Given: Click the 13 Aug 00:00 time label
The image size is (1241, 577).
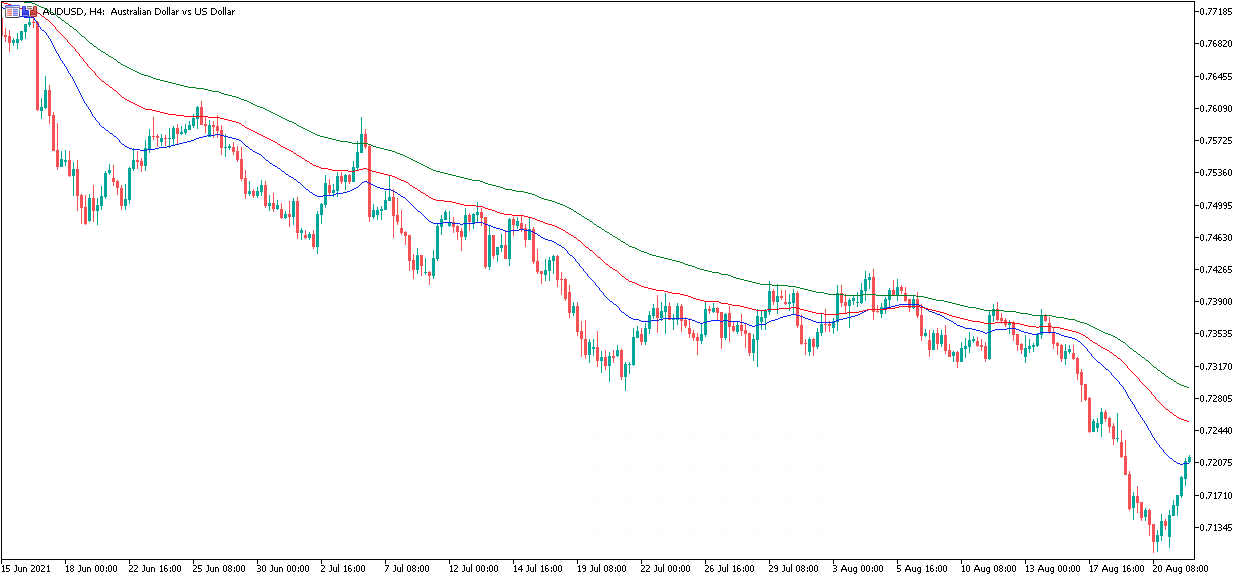Looking at the screenshot, I should [1051, 568].
